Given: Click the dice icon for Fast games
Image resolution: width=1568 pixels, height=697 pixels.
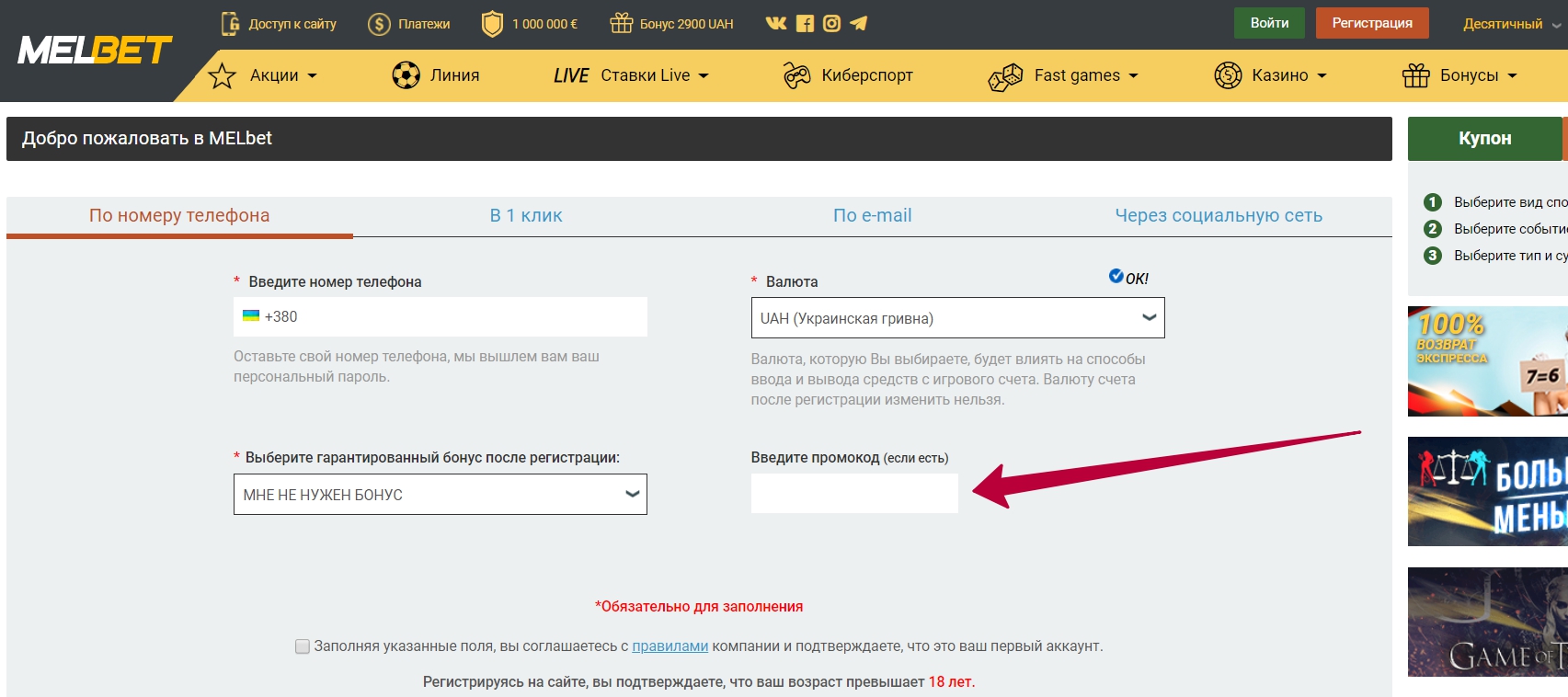Looking at the screenshot, I should (1005, 76).
